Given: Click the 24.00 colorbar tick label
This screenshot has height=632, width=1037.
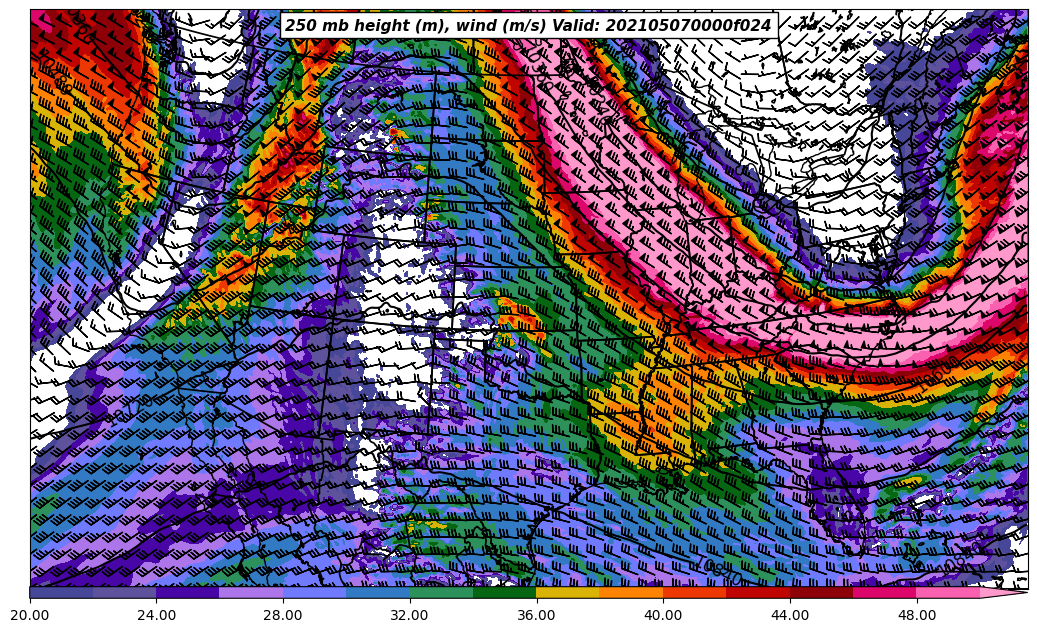Looking at the screenshot, I should [x=157, y=615].
